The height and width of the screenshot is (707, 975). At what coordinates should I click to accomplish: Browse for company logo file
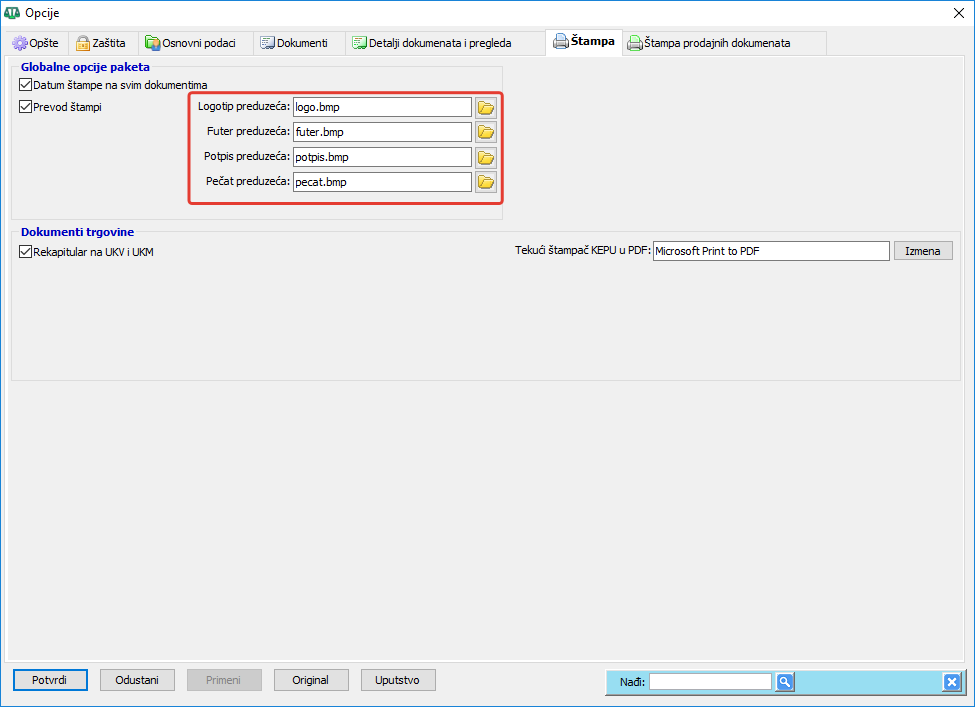point(486,107)
